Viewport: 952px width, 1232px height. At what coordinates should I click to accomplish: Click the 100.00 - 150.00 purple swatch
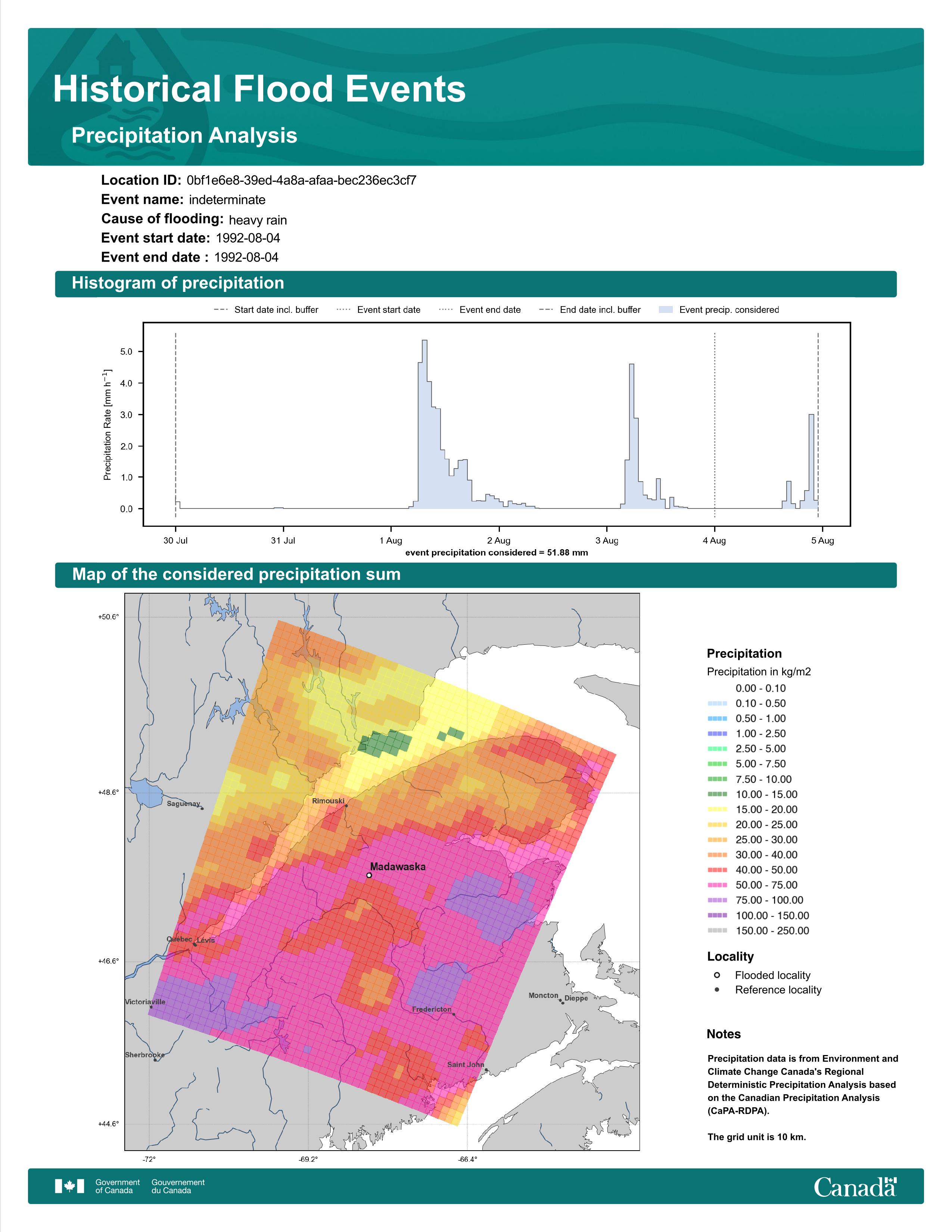(717, 915)
